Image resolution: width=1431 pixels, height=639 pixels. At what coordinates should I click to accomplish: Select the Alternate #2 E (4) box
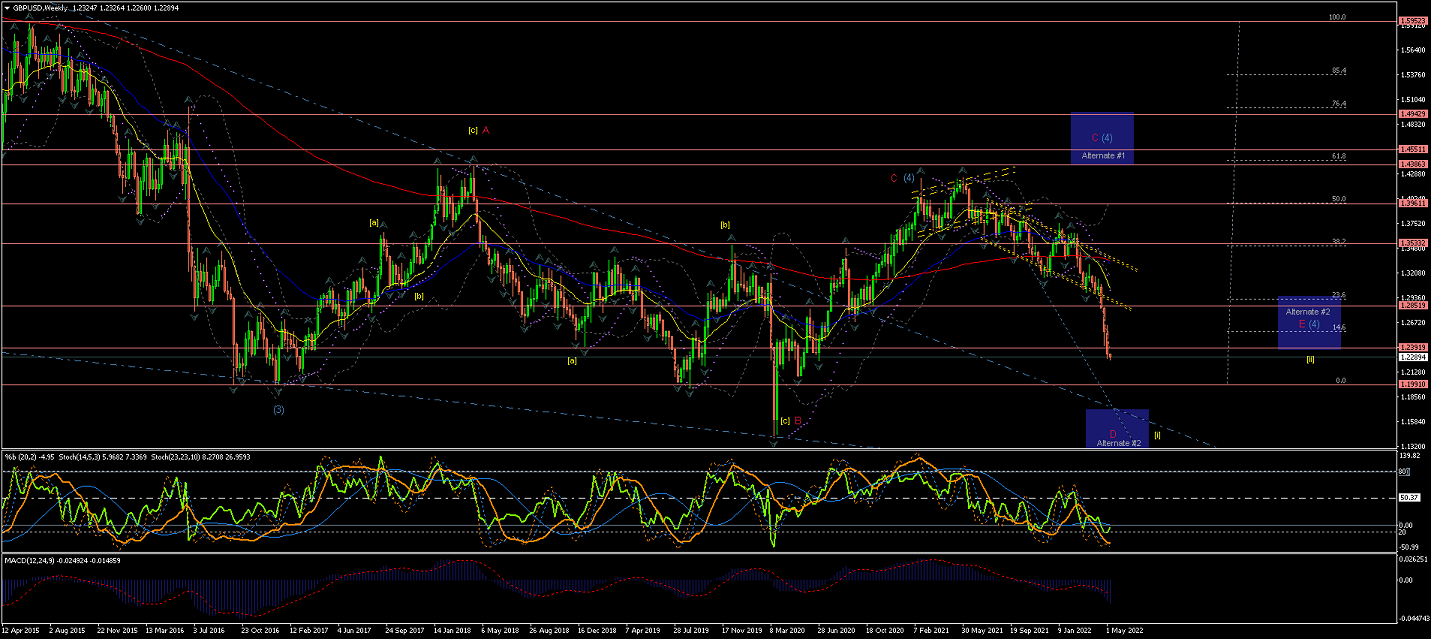(x=1309, y=322)
